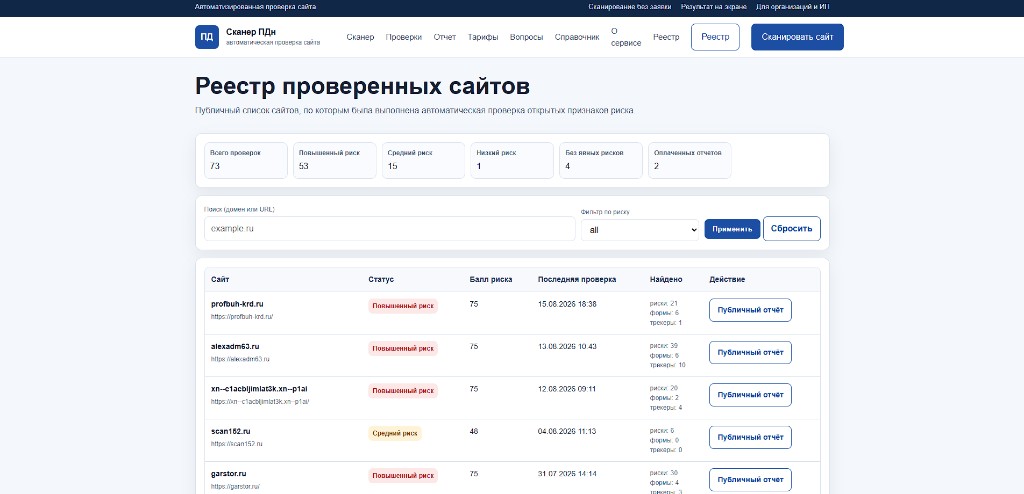The height and width of the screenshot is (494, 1024).
Task: Click the Найдено column header
Action: 666,280
